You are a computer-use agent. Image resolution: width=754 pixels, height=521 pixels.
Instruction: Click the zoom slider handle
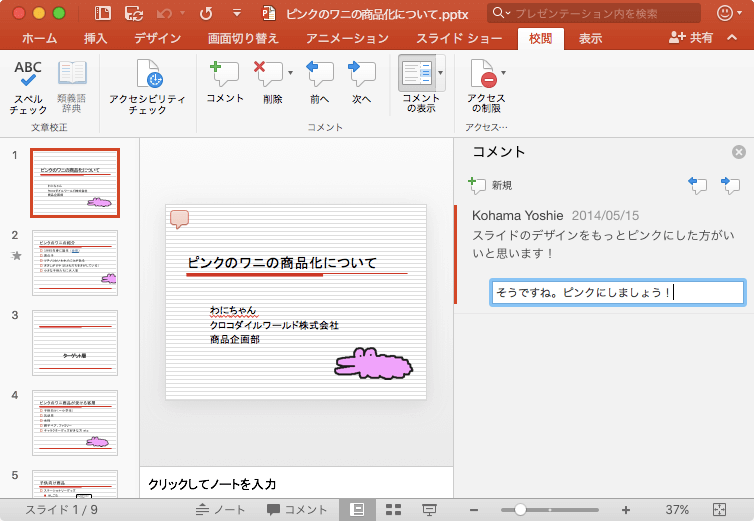click(520, 509)
